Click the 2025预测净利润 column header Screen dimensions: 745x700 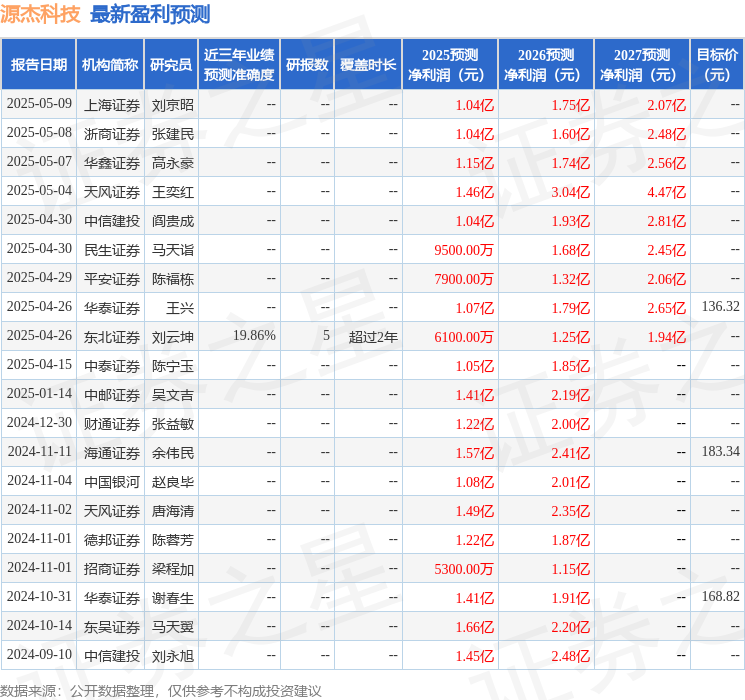[450, 65]
